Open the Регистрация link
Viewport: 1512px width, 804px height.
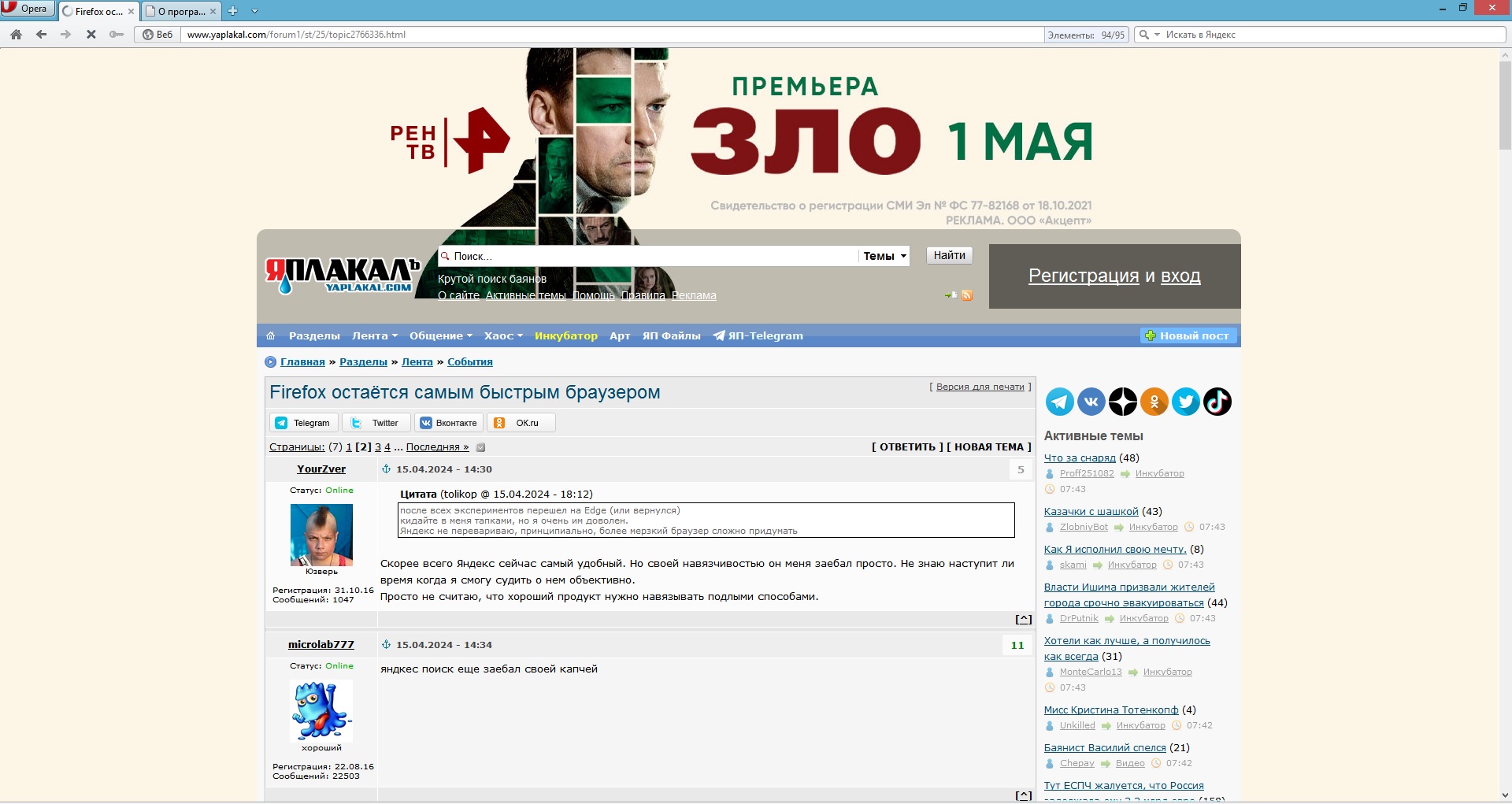tap(1084, 276)
